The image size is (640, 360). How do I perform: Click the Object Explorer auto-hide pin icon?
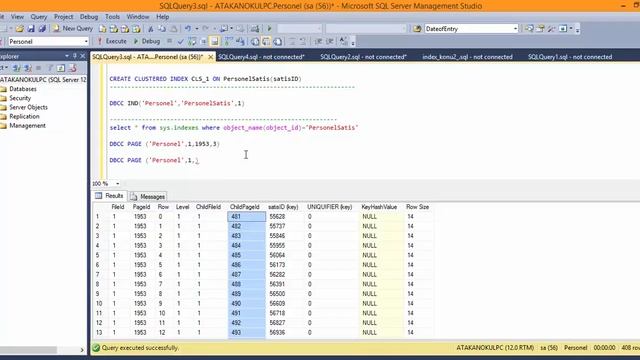pos(75,56)
